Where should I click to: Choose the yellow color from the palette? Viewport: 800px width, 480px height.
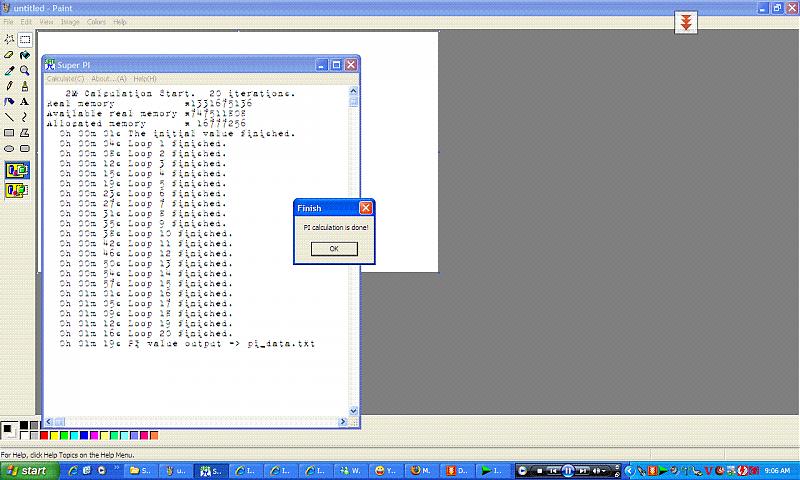tap(54, 435)
